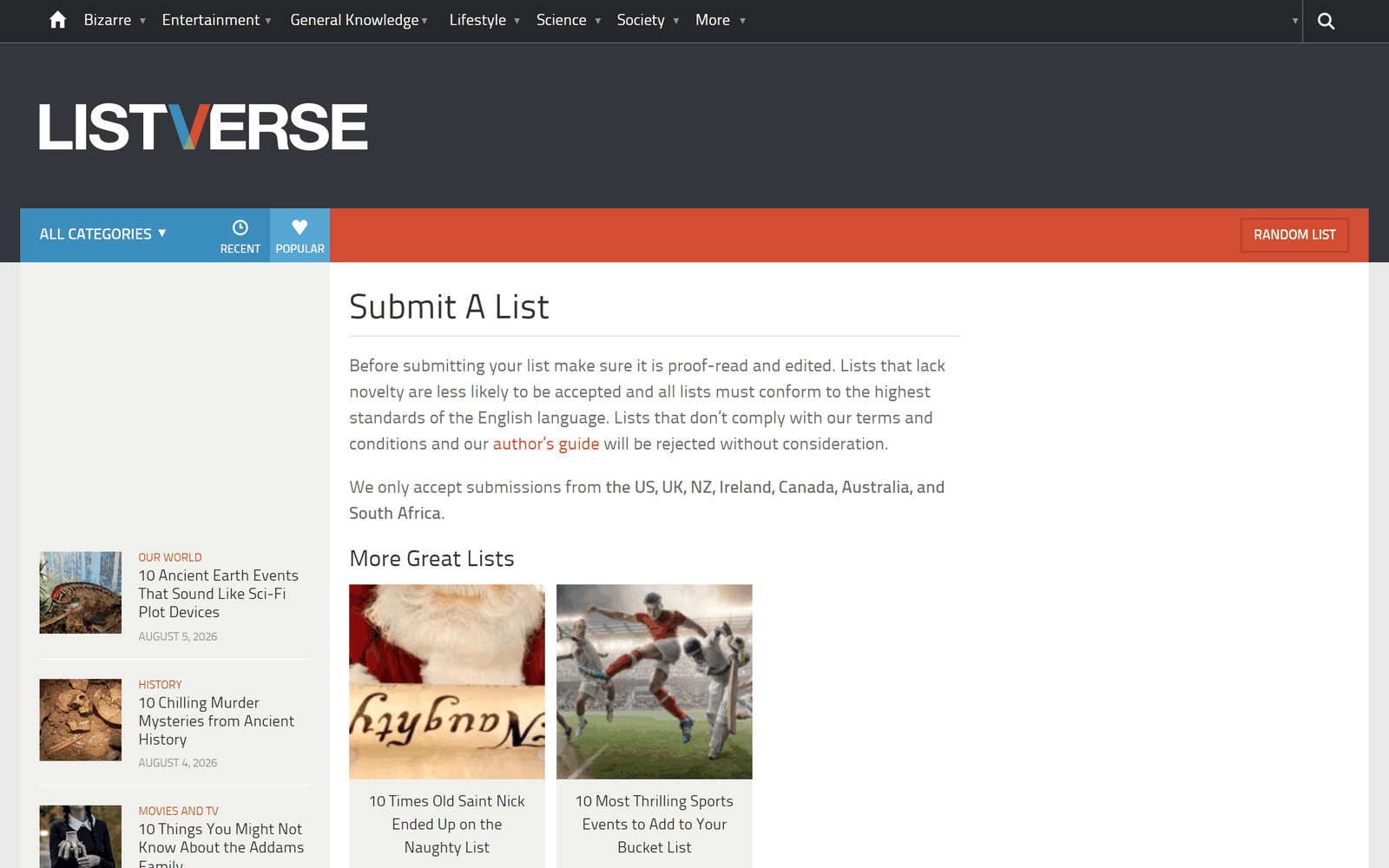Click the Popular heart icon

[x=300, y=227]
